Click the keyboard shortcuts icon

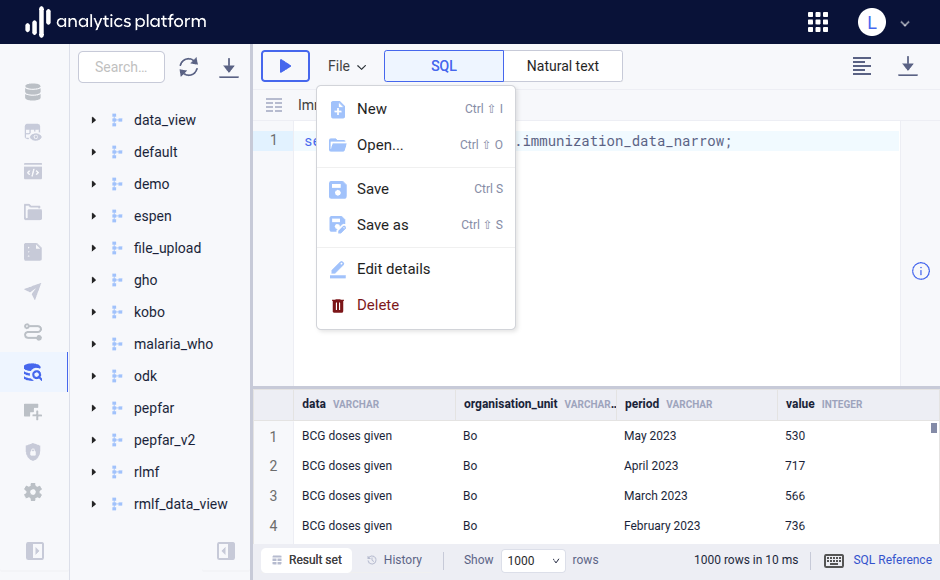[833, 560]
